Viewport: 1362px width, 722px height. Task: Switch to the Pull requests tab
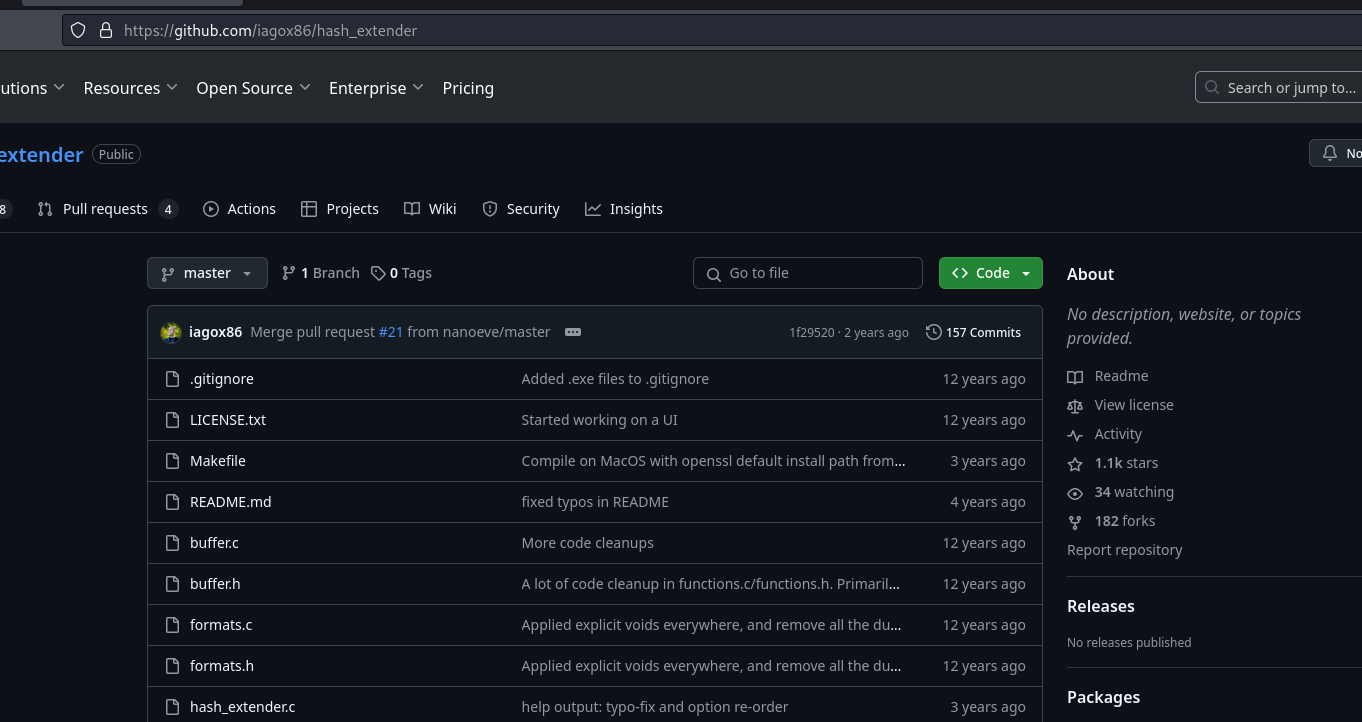coord(107,209)
